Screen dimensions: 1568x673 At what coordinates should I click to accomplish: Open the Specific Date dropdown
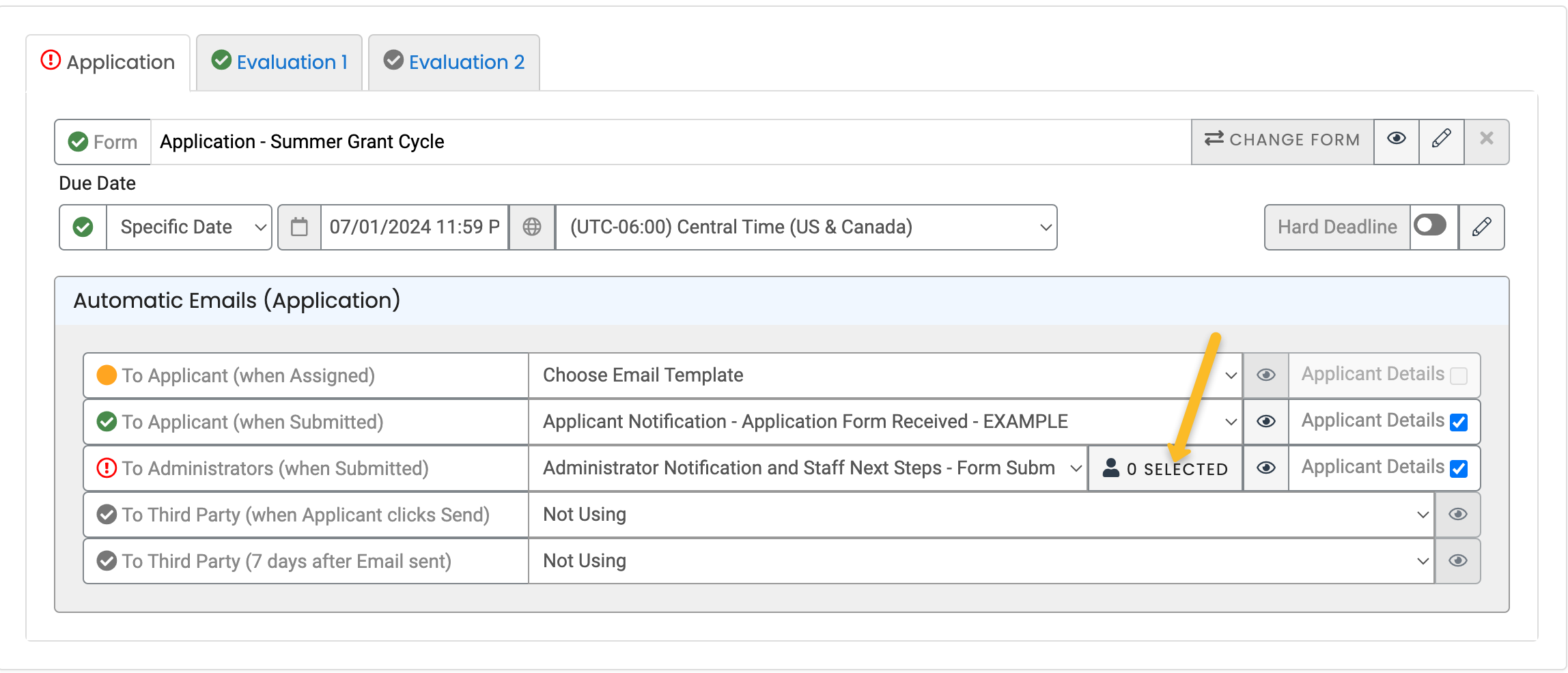pos(188,227)
